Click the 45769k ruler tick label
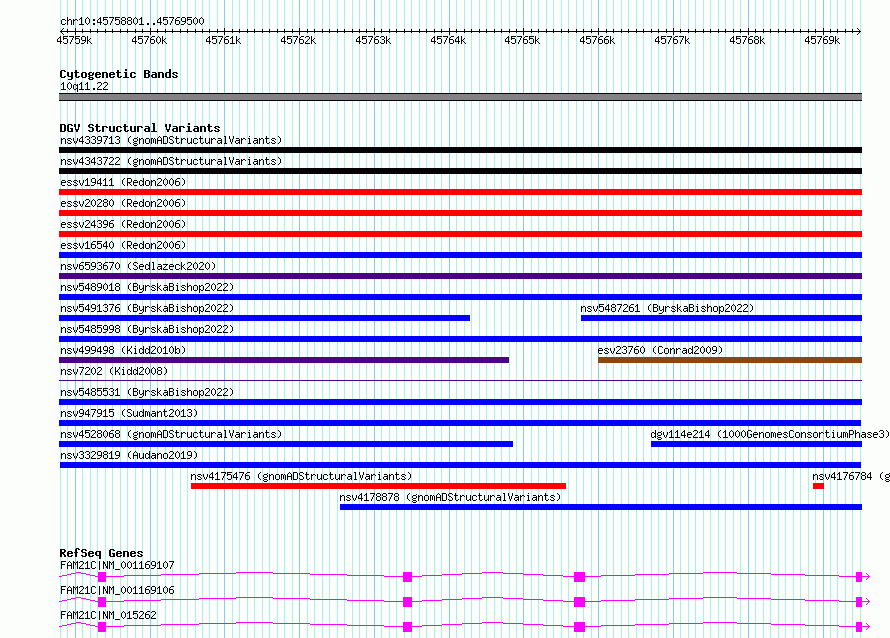Screen dimensions: 890x638 822,40
